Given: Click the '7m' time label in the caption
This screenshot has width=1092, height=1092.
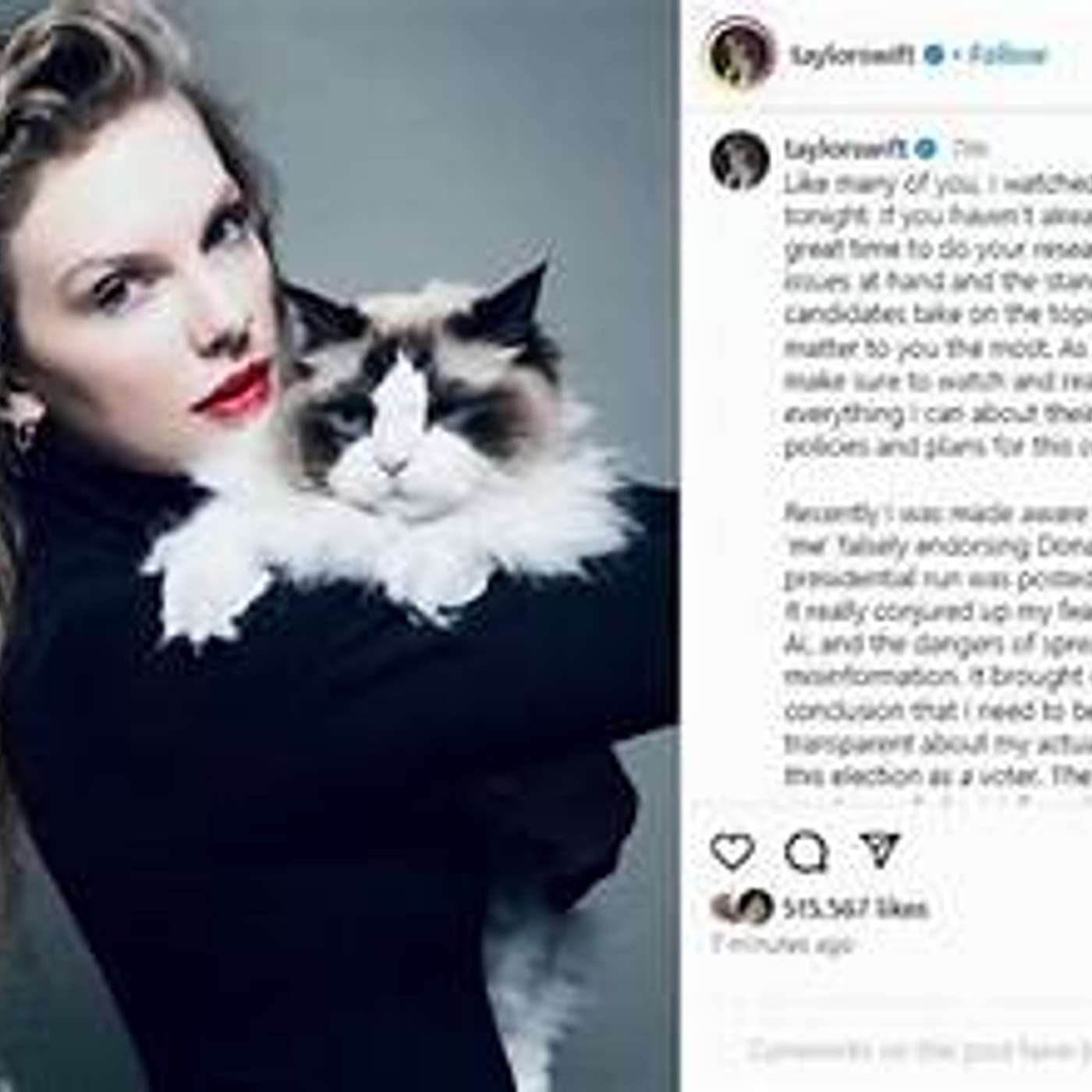Looking at the screenshot, I should pyautogui.click(x=970, y=148).
